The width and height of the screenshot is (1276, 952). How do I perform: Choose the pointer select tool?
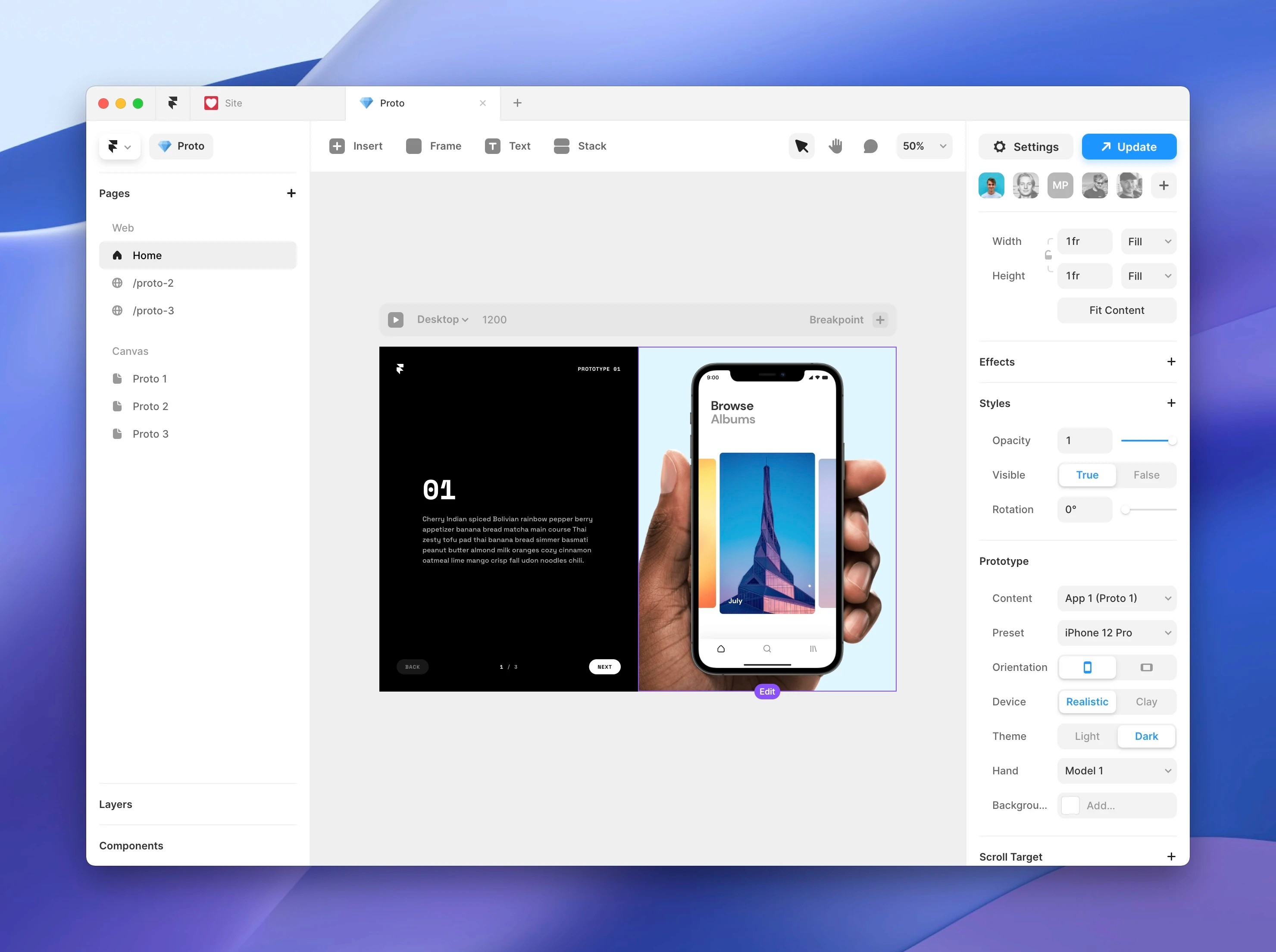pyautogui.click(x=801, y=146)
